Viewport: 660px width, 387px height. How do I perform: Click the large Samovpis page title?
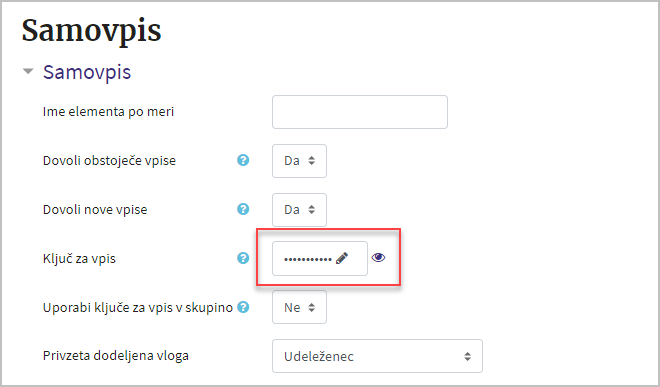[91, 31]
